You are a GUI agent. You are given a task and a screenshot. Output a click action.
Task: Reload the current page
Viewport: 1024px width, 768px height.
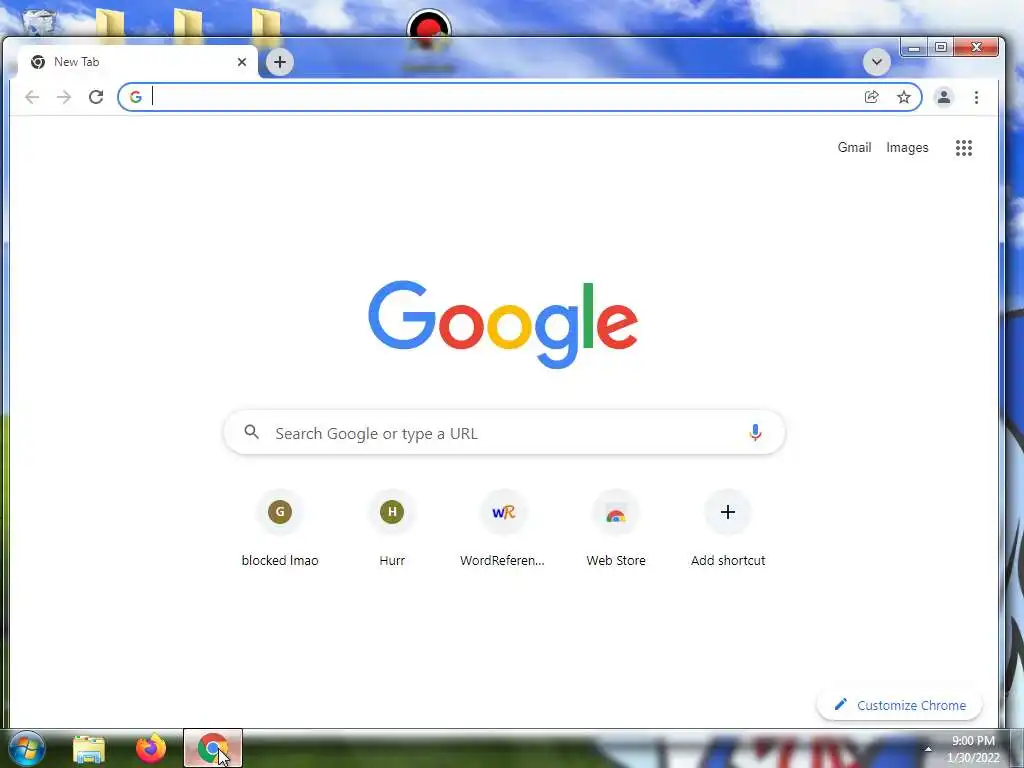coord(96,97)
